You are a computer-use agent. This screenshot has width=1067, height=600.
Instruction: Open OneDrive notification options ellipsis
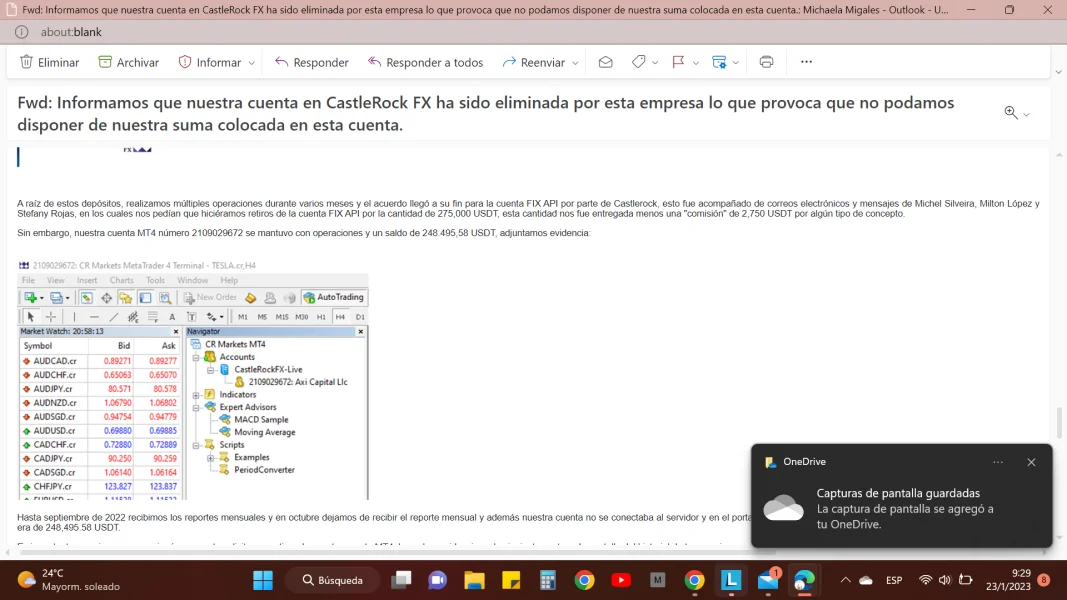[997, 462]
